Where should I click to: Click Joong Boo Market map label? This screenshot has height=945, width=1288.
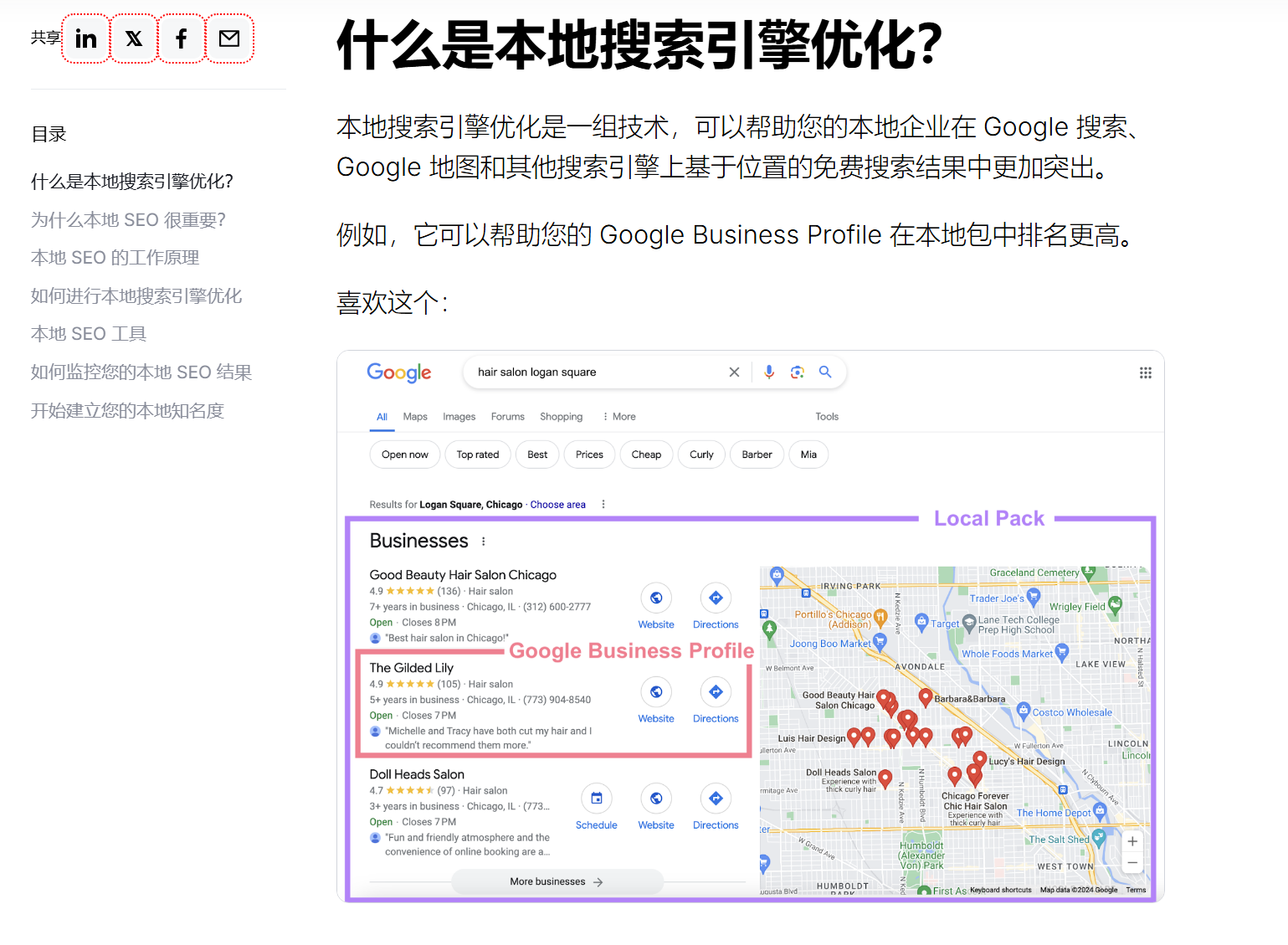click(x=830, y=644)
